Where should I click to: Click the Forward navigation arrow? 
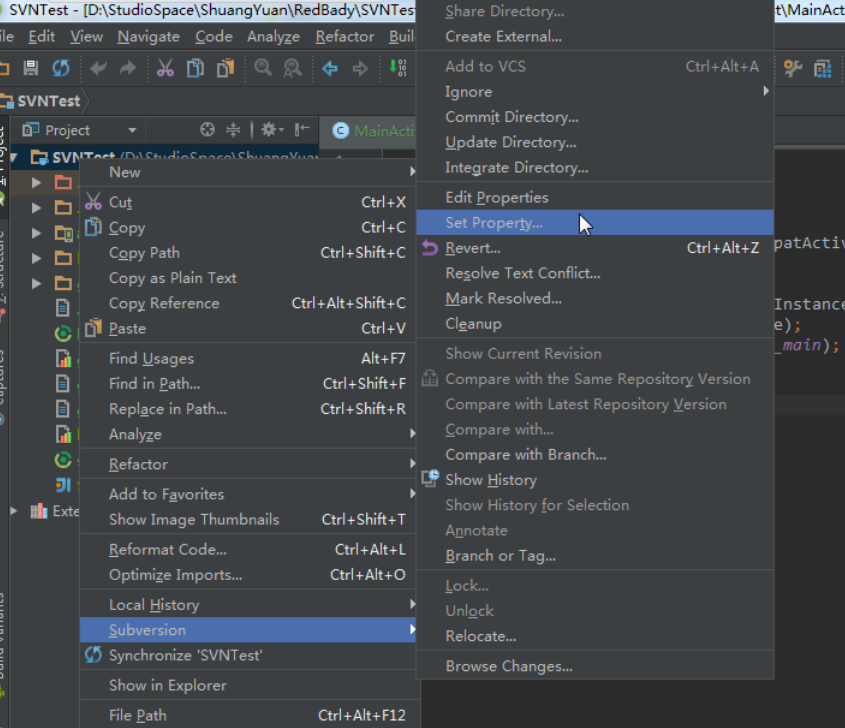click(x=360, y=68)
